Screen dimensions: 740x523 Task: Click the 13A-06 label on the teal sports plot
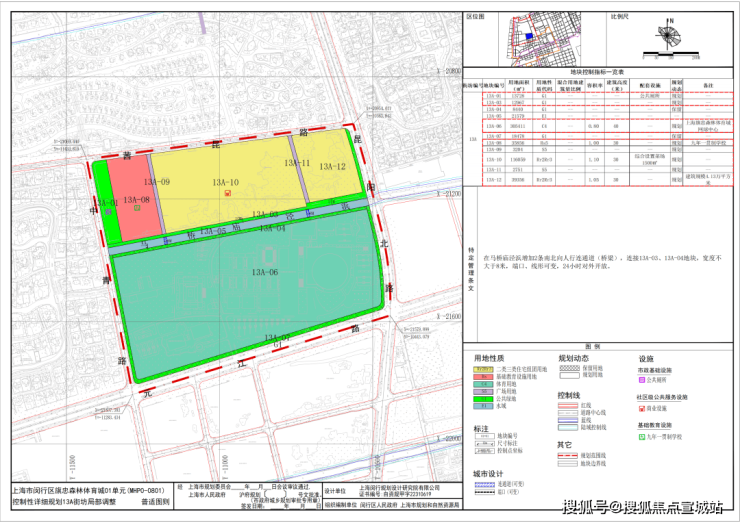click(265, 272)
